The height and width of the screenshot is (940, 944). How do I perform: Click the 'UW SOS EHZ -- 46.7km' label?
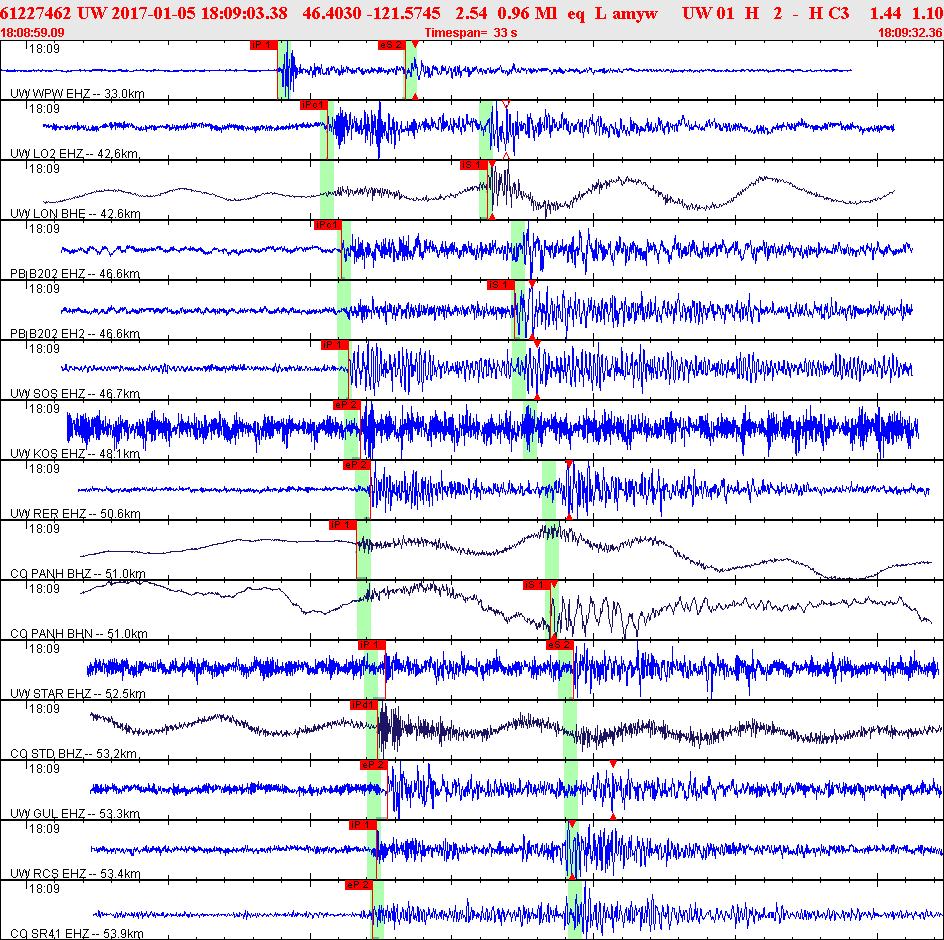pos(75,393)
